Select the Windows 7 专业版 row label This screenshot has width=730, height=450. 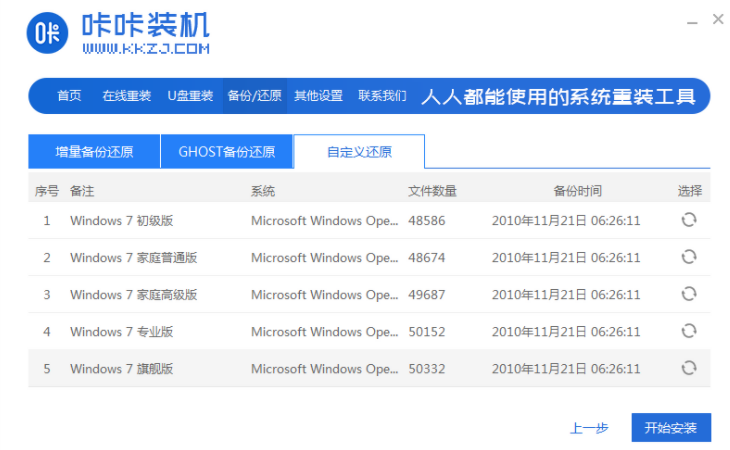click(x=122, y=332)
